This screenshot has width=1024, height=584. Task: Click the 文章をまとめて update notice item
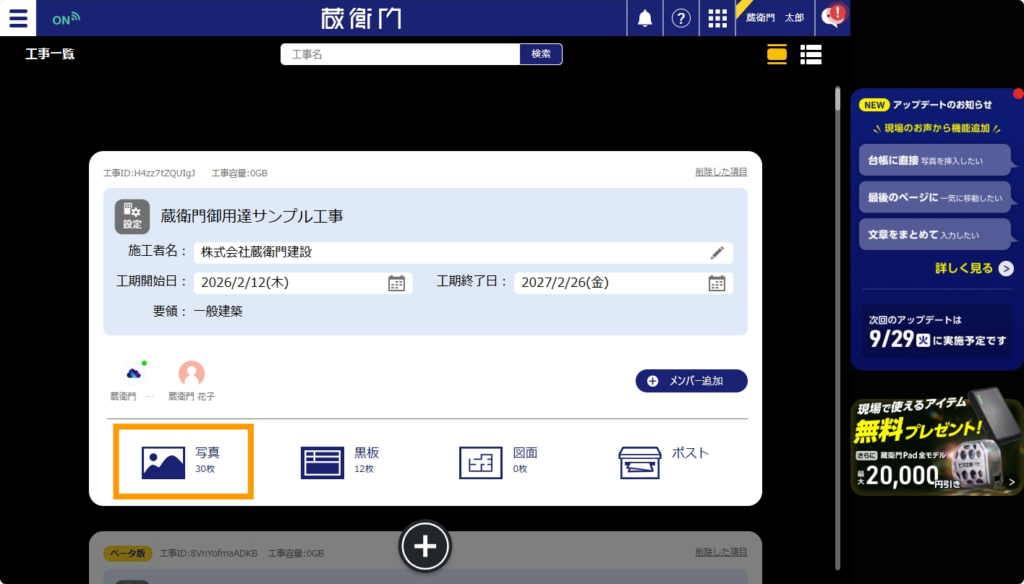click(x=935, y=235)
